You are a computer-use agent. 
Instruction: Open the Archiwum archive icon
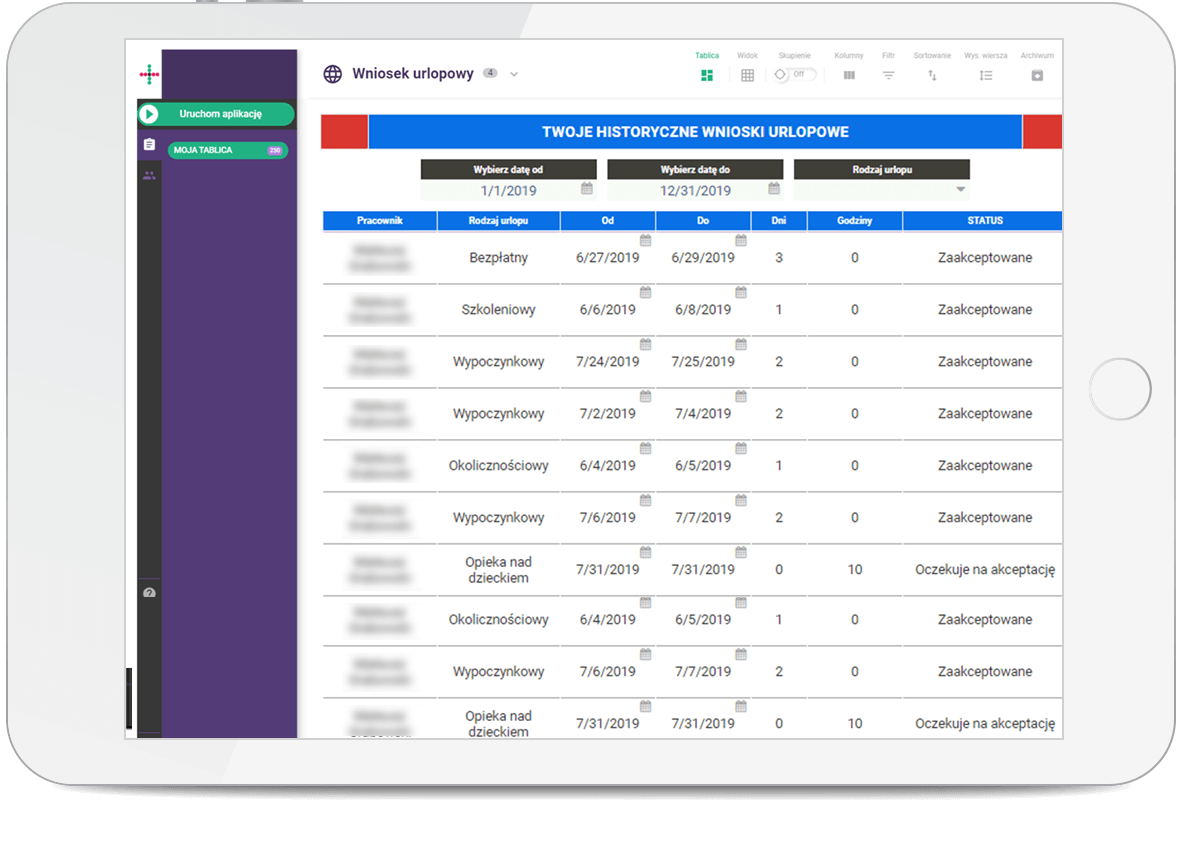pyautogui.click(x=1037, y=75)
